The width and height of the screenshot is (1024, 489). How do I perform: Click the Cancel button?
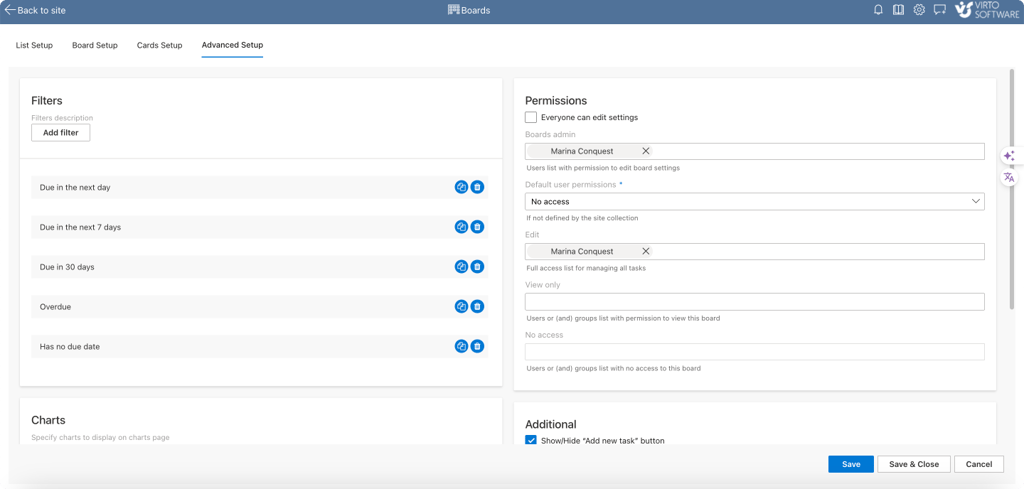[979, 464]
